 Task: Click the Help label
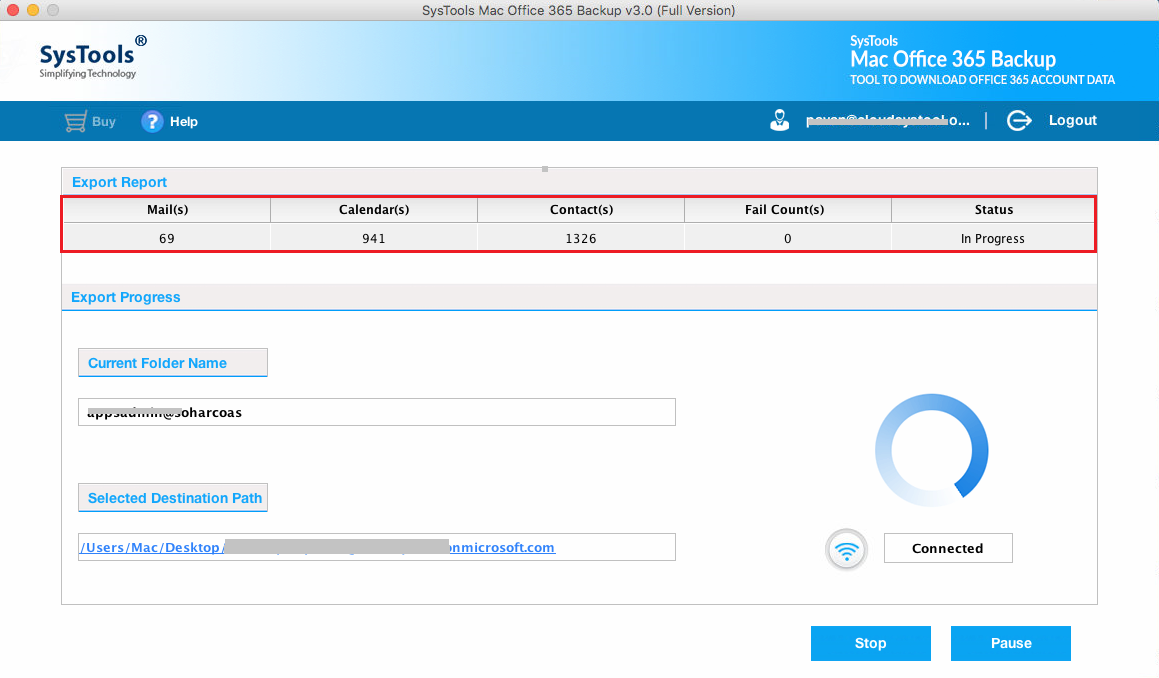[x=183, y=122]
